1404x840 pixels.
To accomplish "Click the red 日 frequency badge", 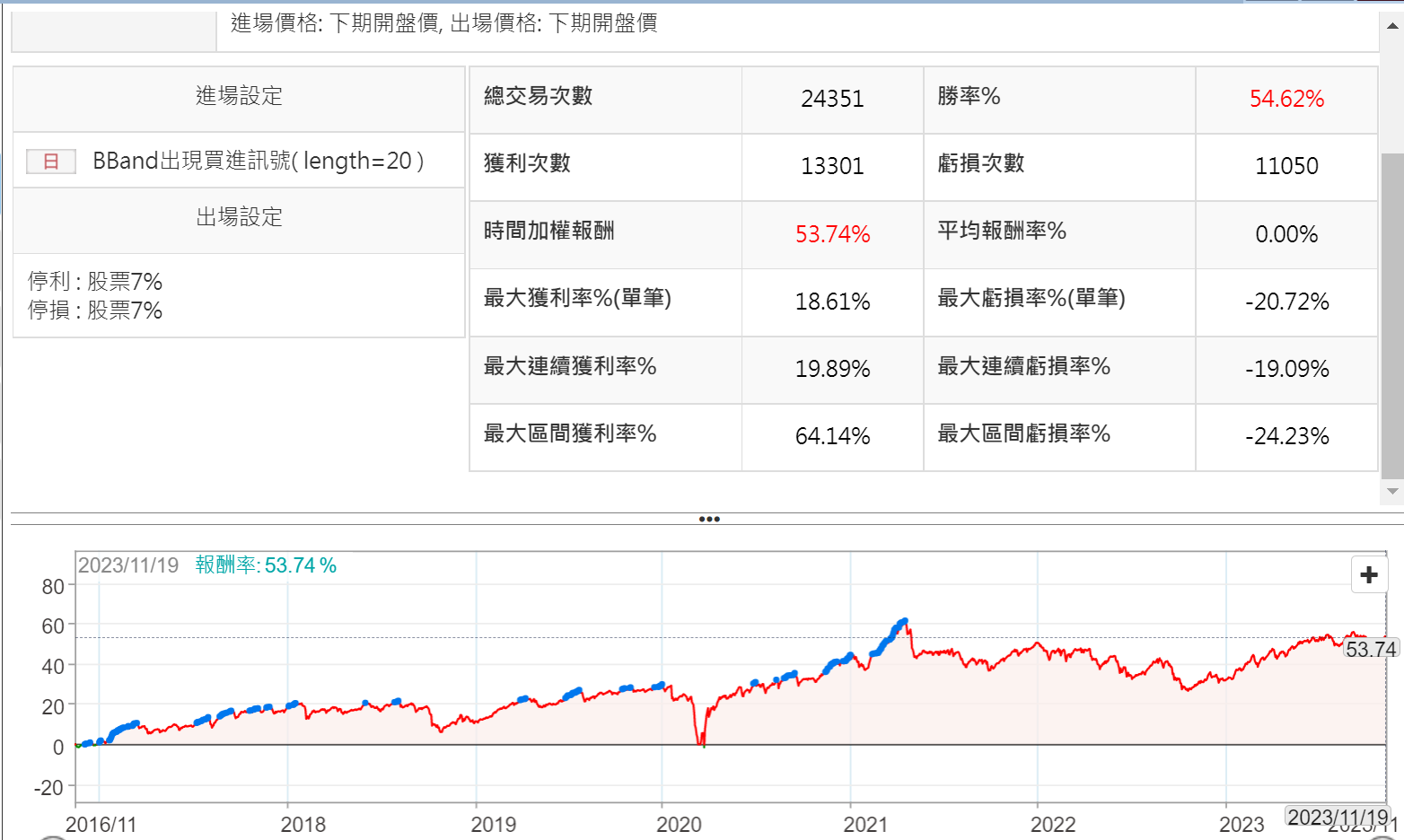I will (x=51, y=162).
